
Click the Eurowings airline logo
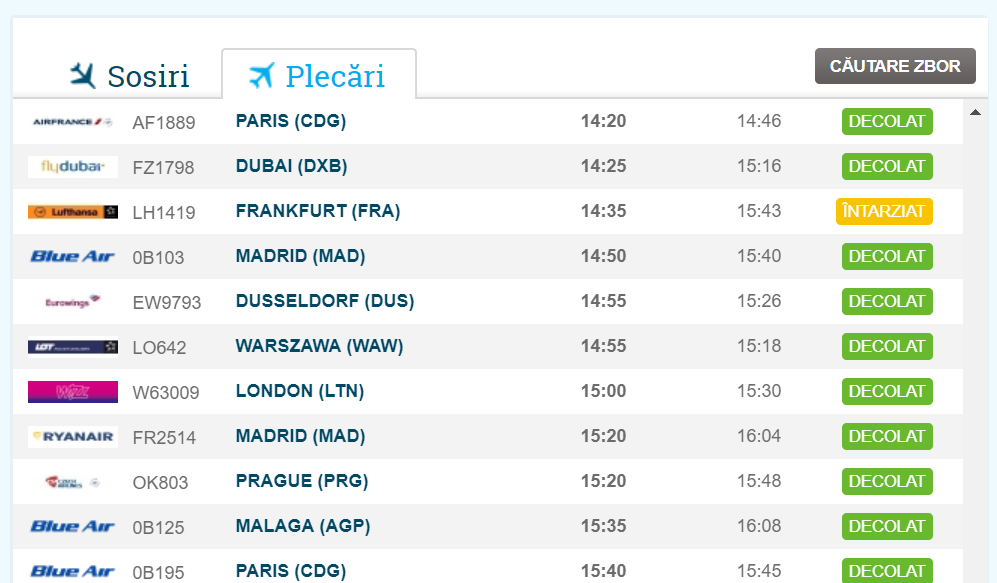click(x=72, y=302)
